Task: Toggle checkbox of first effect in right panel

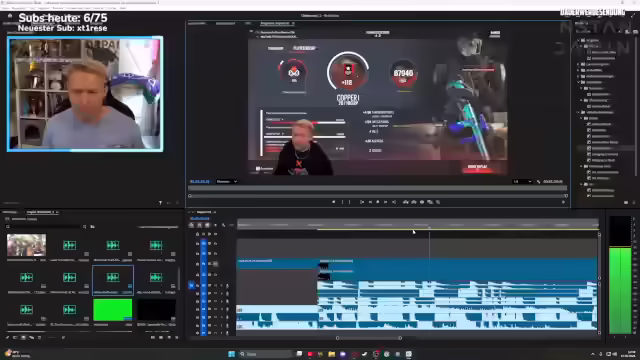Action: click(x=589, y=124)
